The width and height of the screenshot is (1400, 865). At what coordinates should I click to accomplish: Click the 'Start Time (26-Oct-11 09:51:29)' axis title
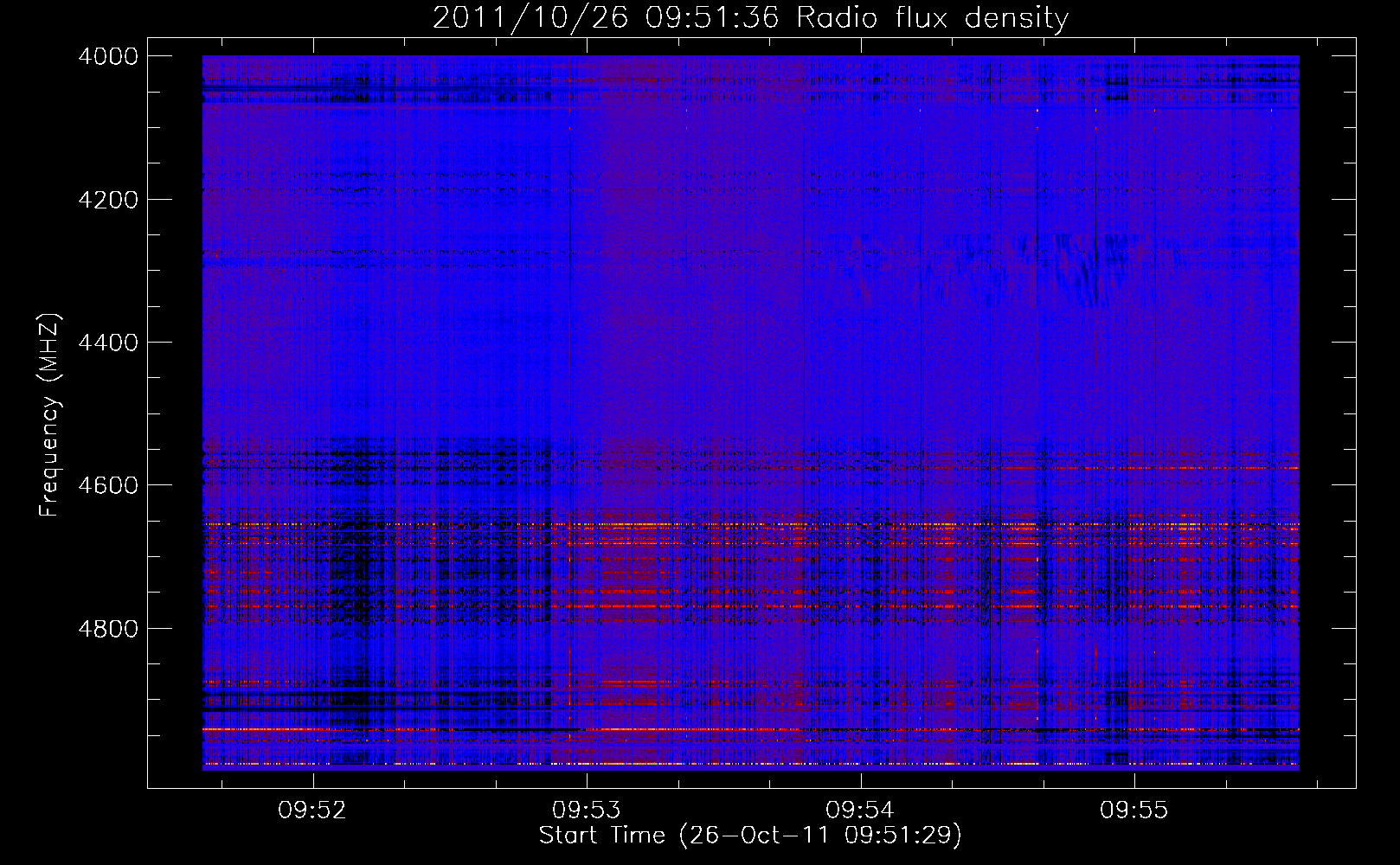pyautogui.click(x=750, y=836)
